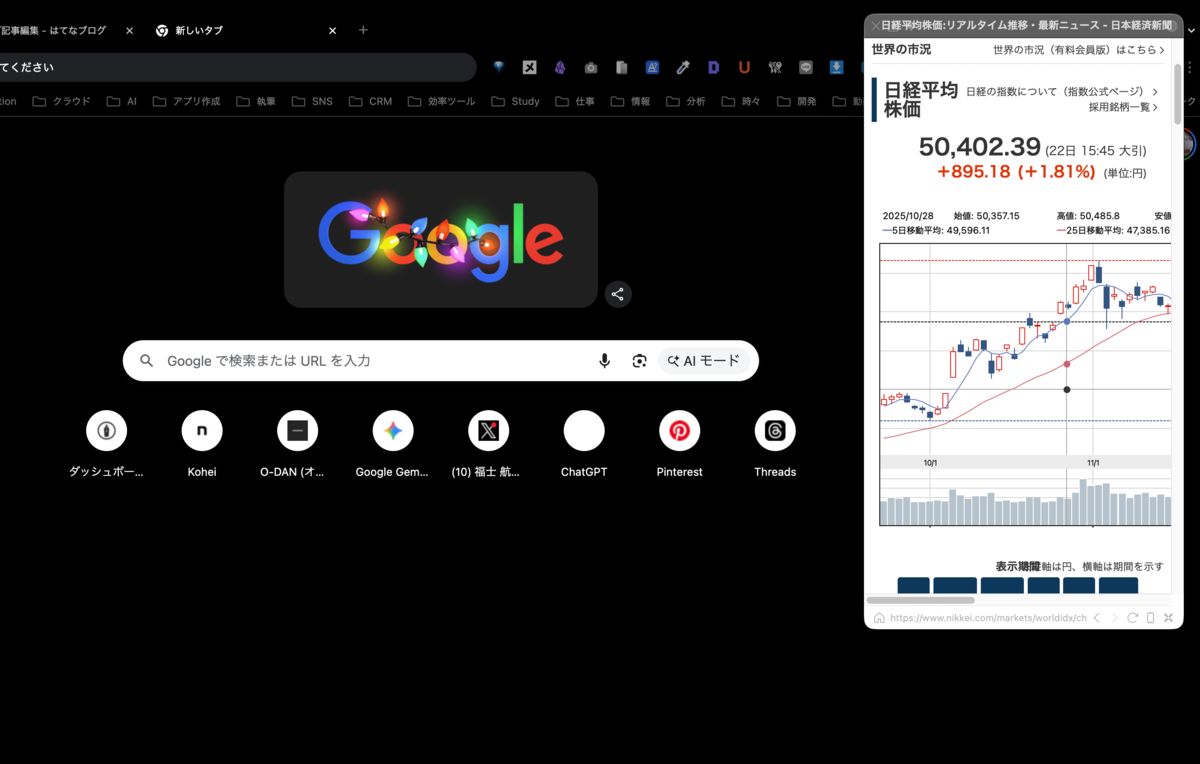The height and width of the screenshot is (764, 1200).
Task: Click the microphone voice search icon
Action: pos(604,361)
